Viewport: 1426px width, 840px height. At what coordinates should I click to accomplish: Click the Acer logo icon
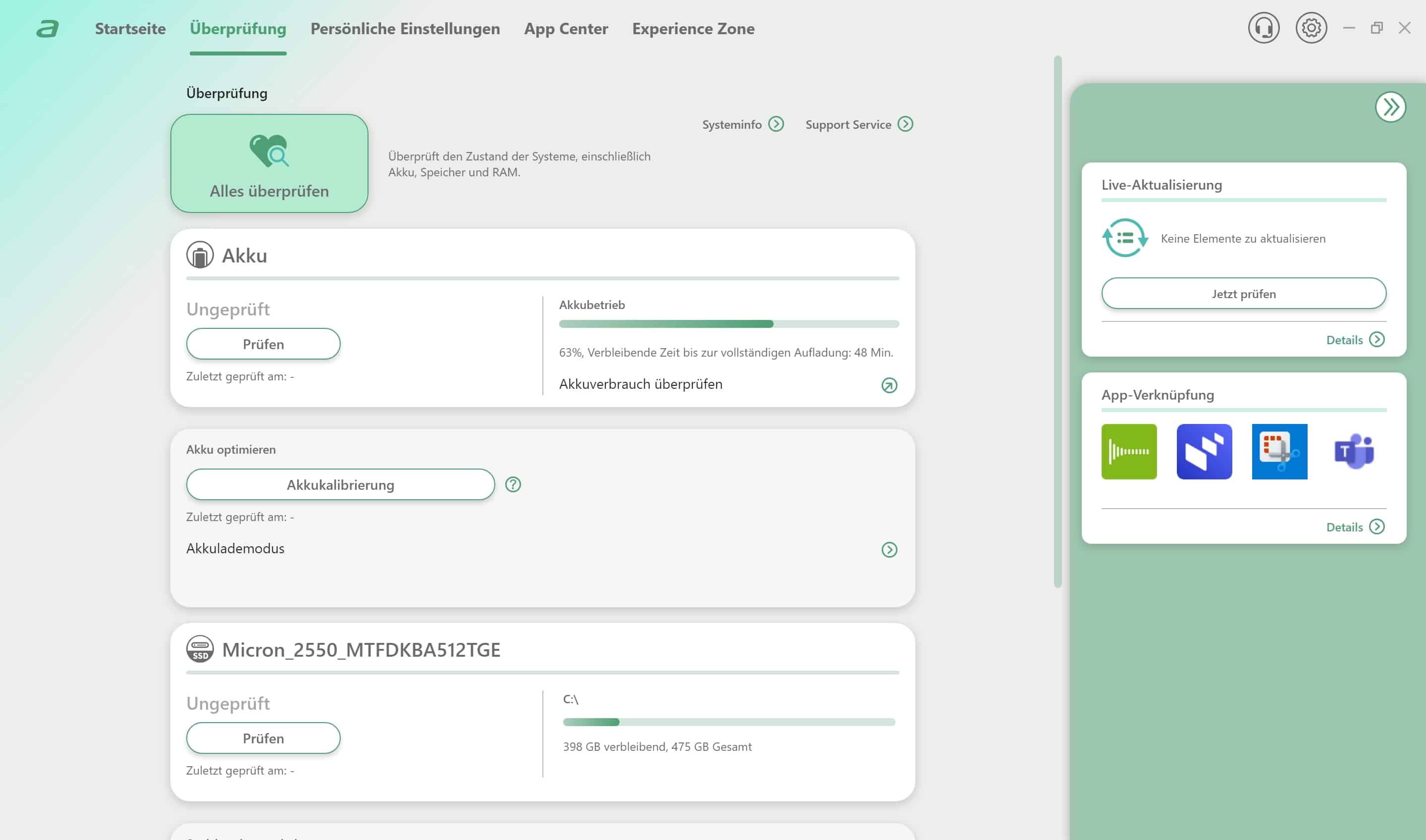[48, 28]
